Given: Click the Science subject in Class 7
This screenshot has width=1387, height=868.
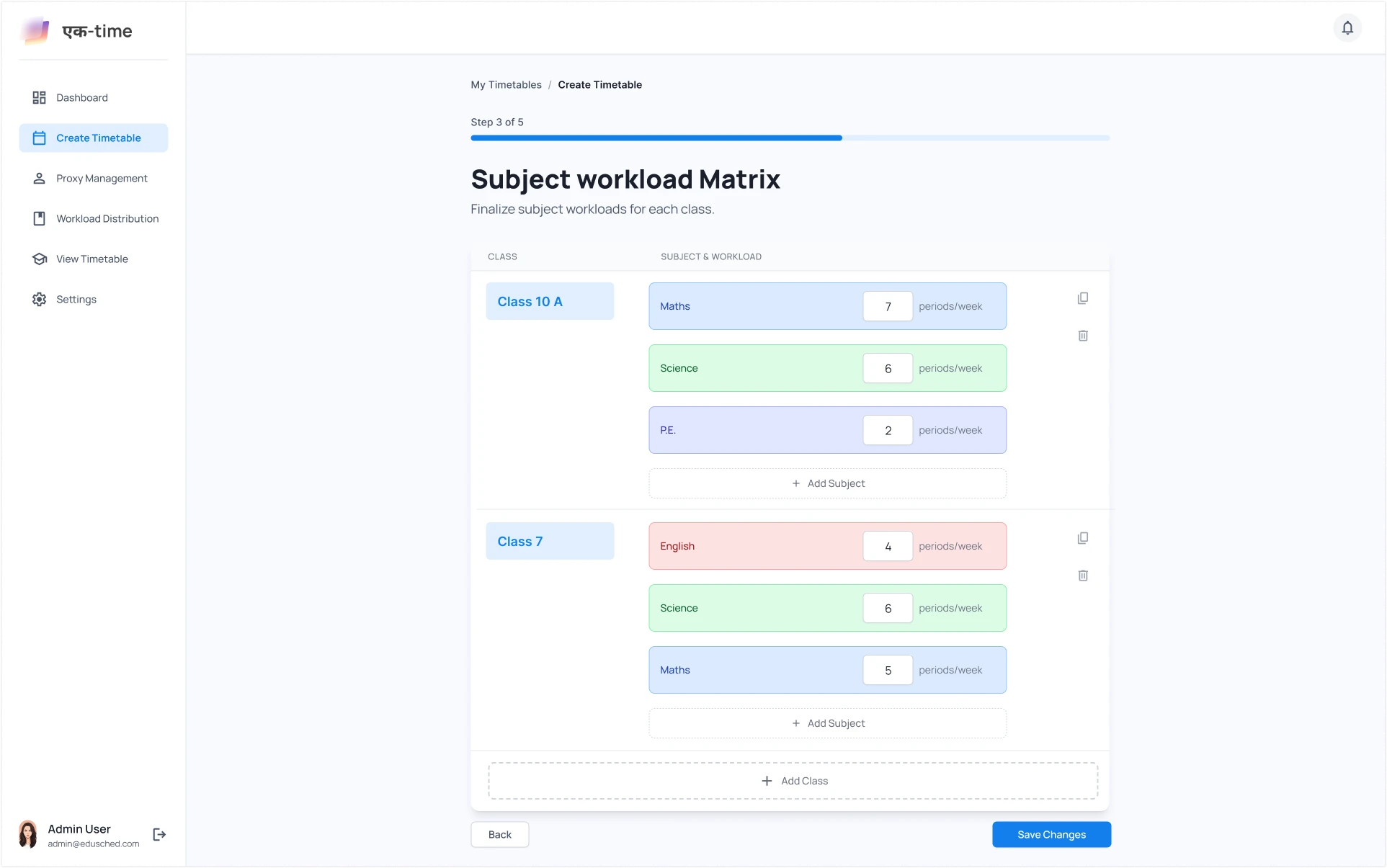Looking at the screenshot, I should (x=679, y=608).
